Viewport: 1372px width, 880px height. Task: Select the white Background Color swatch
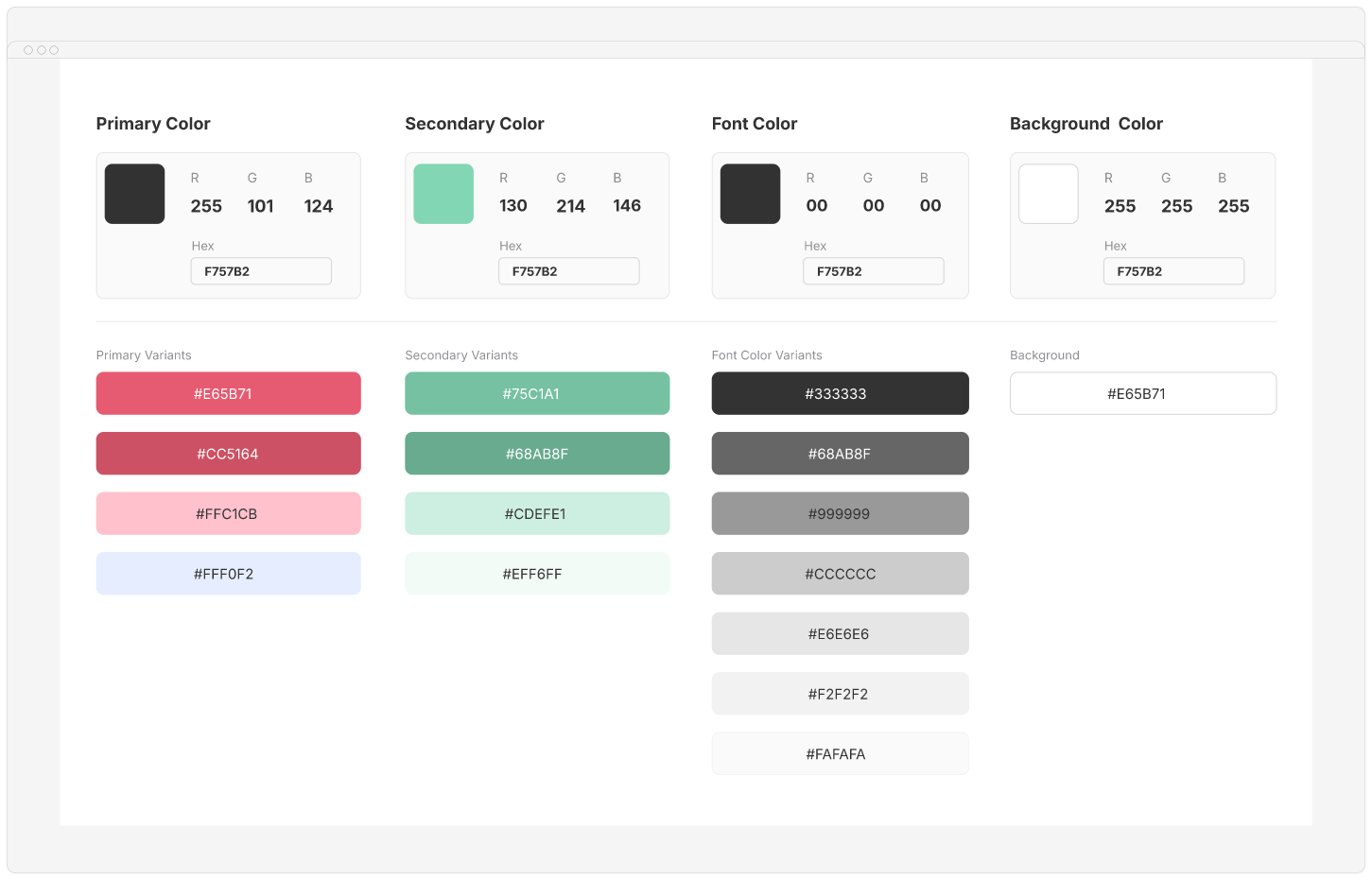point(1048,194)
